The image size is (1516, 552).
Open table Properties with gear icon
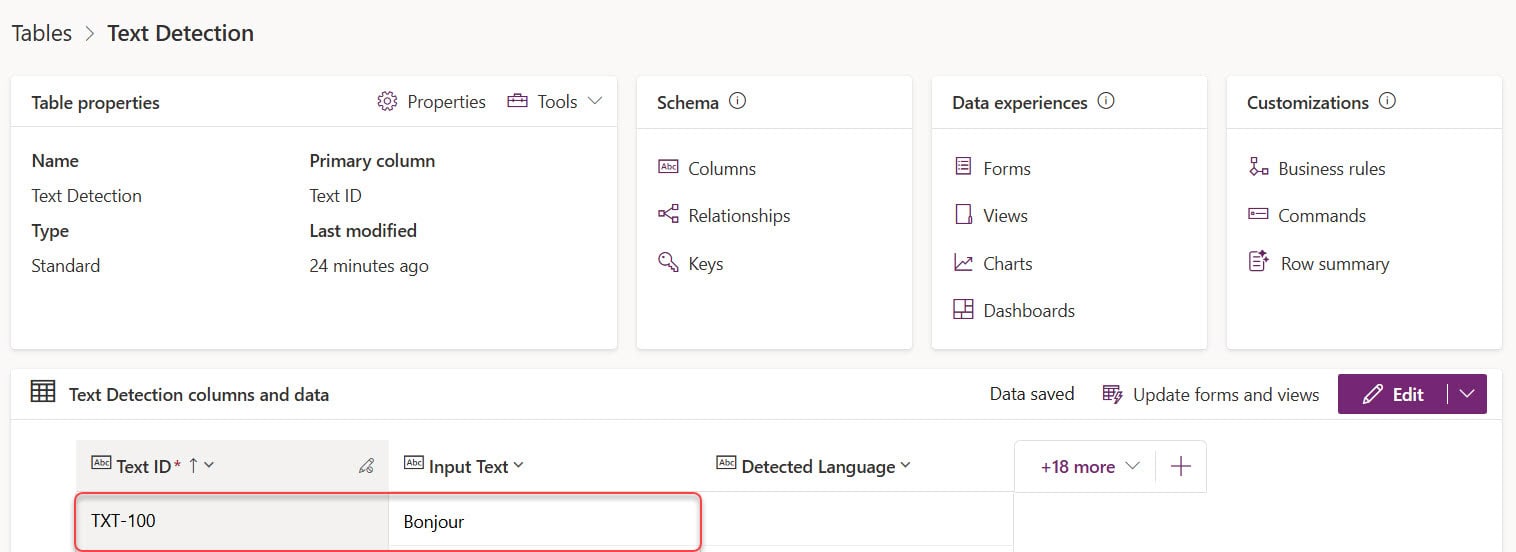pos(431,102)
